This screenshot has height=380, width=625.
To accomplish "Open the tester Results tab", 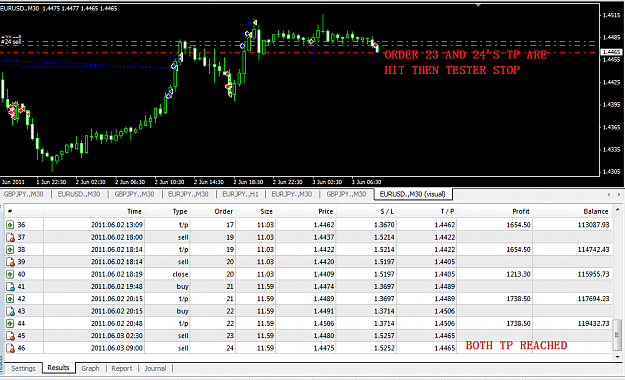I will 58,368.
